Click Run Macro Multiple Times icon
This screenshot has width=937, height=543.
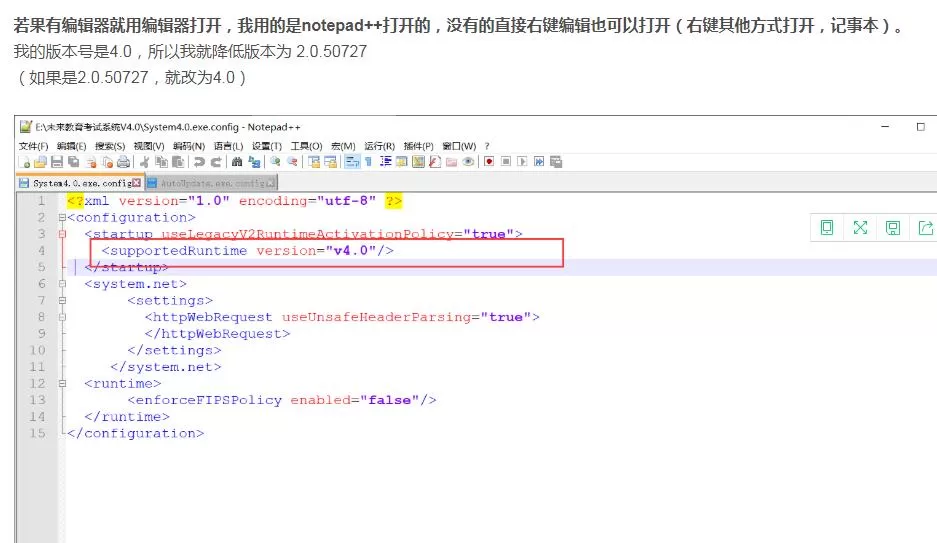(x=539, y=162)
